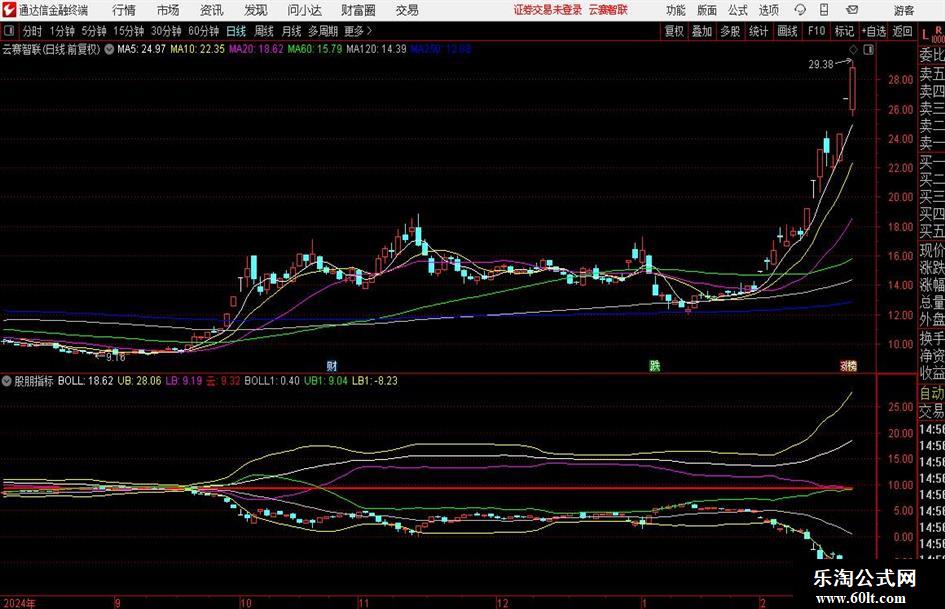Add stock via +自选 button

pos(873,31)
